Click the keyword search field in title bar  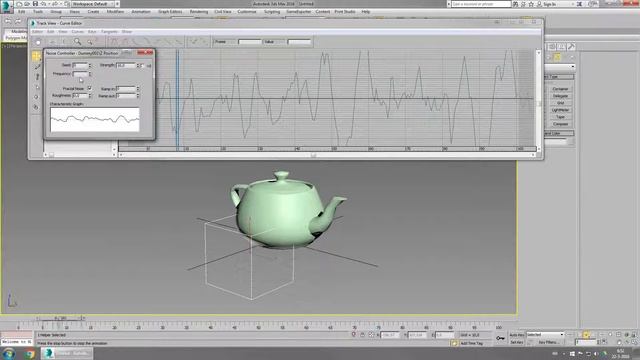pos(481,4)
